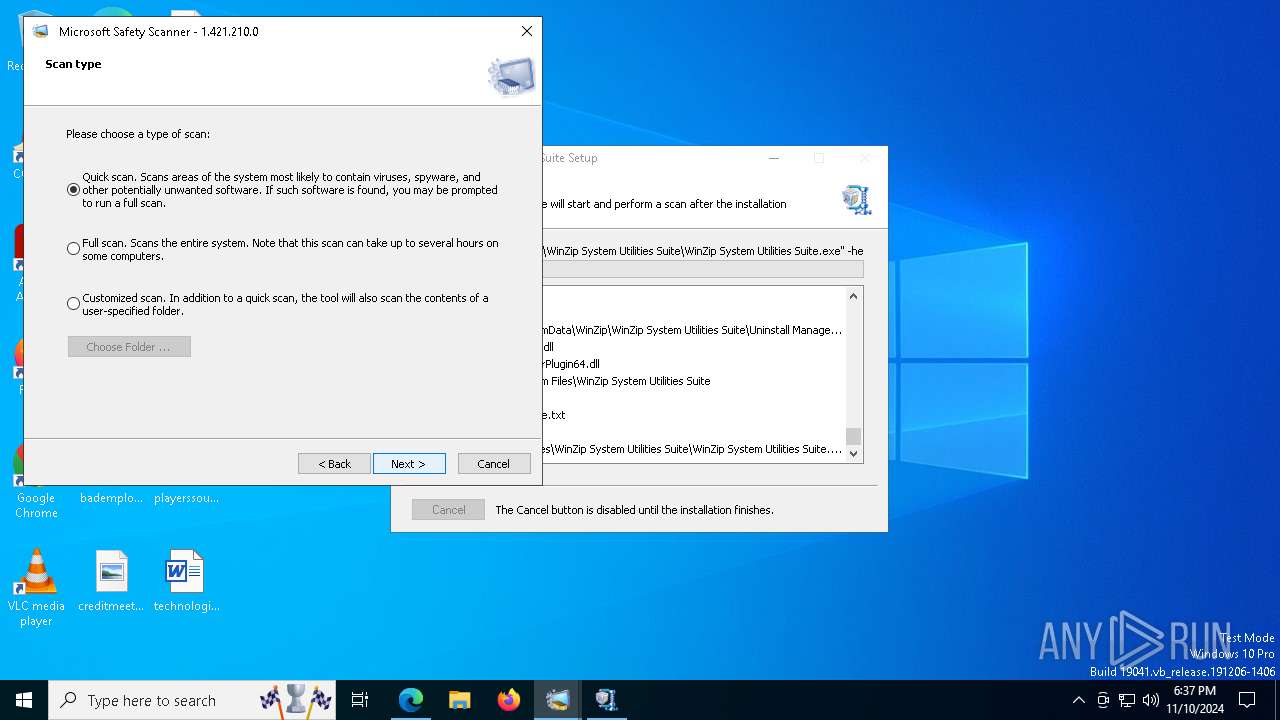The height and width of the screenshot is (720, 1280).
Task: Launch Microsoft Edge from the taskbar
Action: 411,700
